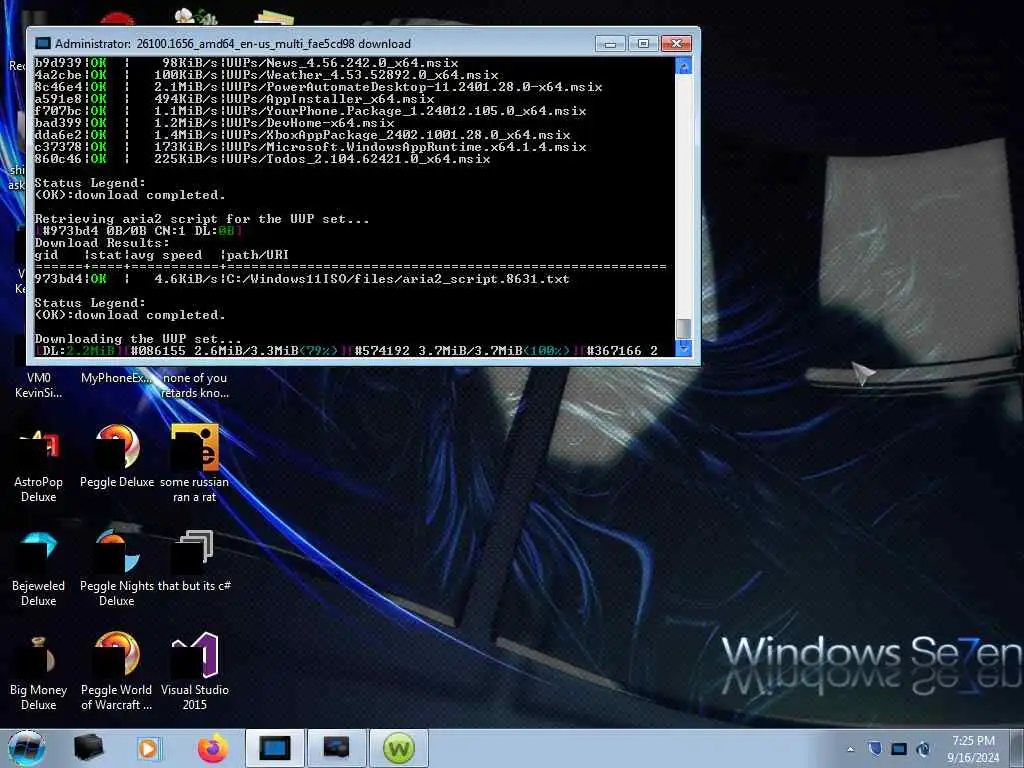Switch to the command prompt taskbar button

274,748
